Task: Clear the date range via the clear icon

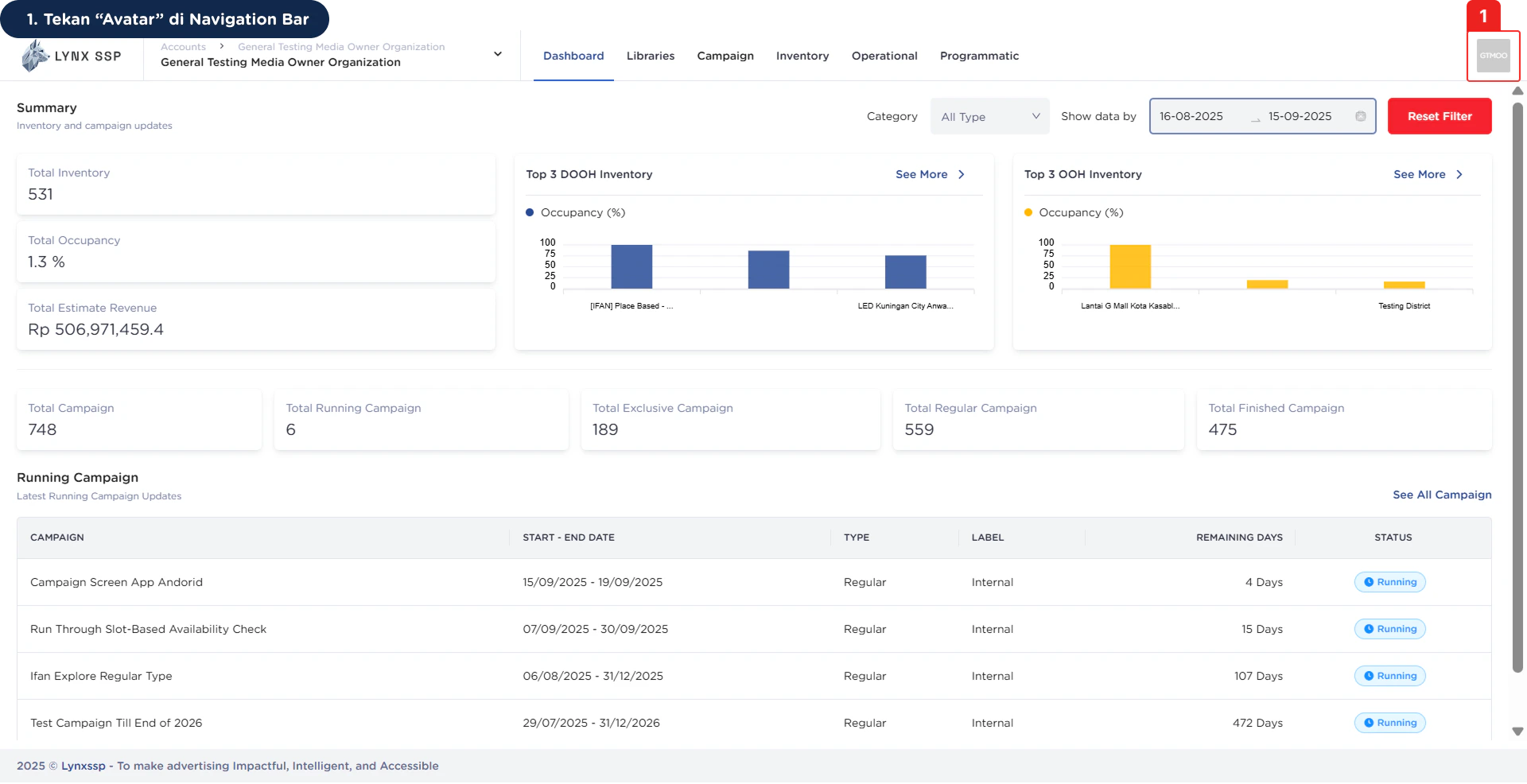Action: click(x=1360, y=116)
